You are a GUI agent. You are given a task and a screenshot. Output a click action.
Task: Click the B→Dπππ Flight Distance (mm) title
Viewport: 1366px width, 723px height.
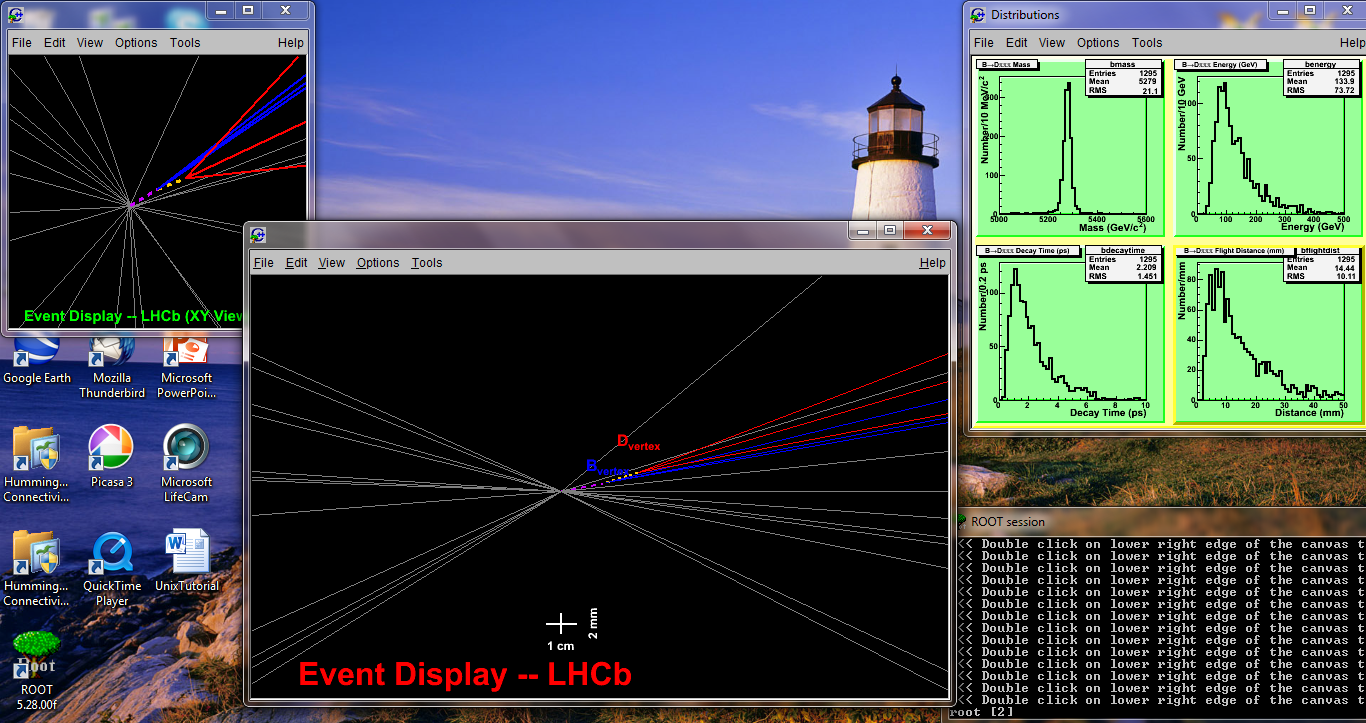click(1234, 250)
